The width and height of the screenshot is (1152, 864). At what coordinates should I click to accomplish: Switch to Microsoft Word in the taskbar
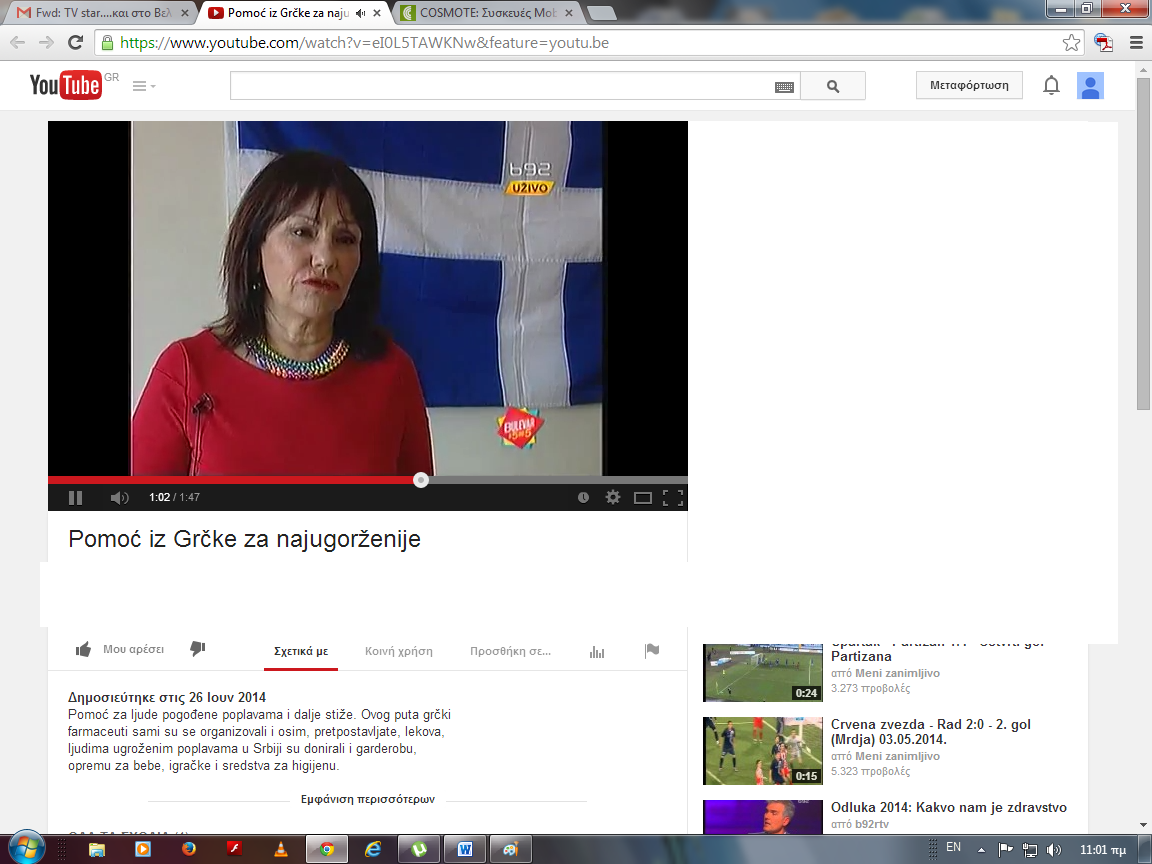(x=465, y=850)
